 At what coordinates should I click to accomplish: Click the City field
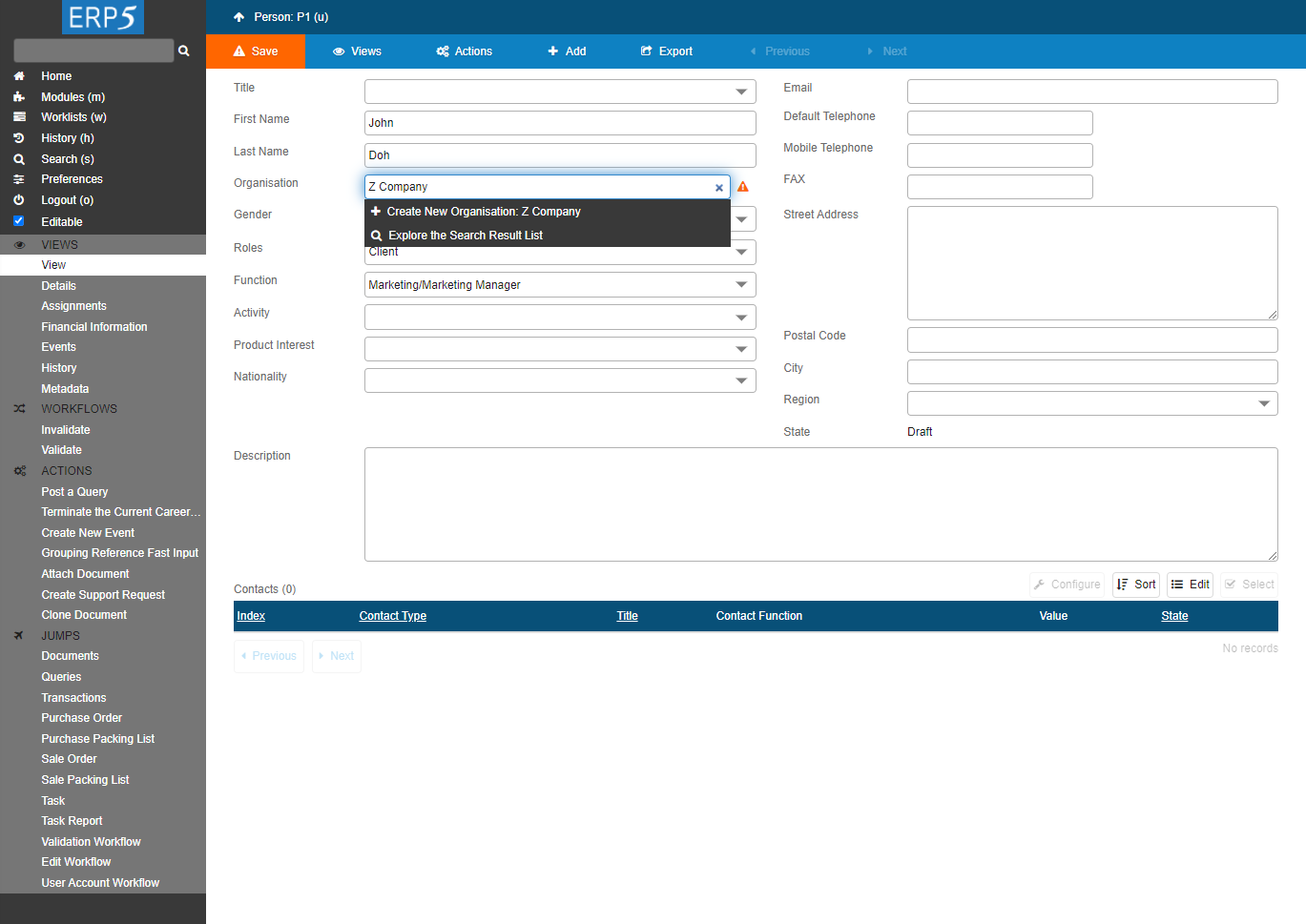(x=1092, y=372)
